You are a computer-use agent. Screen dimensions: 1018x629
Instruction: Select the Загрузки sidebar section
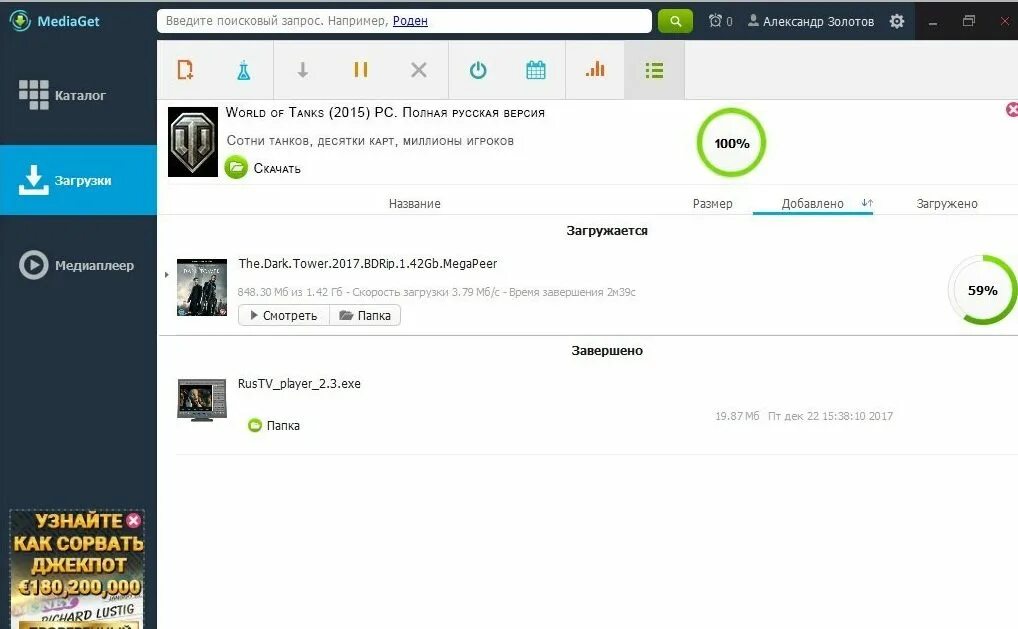tap(78, 180)
